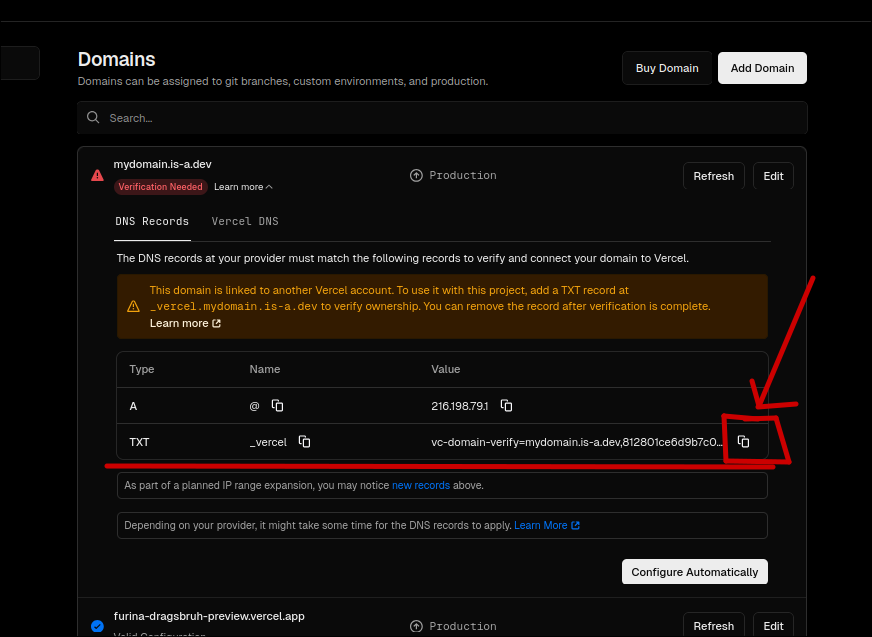
Task: Click the A type cell
Action: point(133,406)
